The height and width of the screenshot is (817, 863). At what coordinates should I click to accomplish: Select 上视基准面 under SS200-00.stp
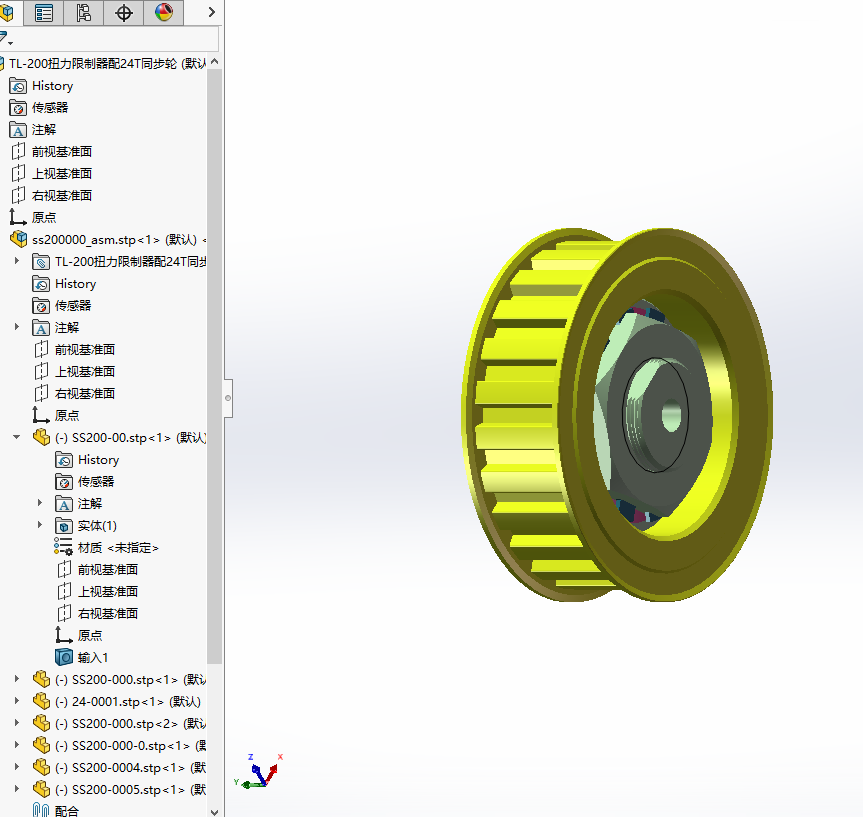tap(97, 592)
